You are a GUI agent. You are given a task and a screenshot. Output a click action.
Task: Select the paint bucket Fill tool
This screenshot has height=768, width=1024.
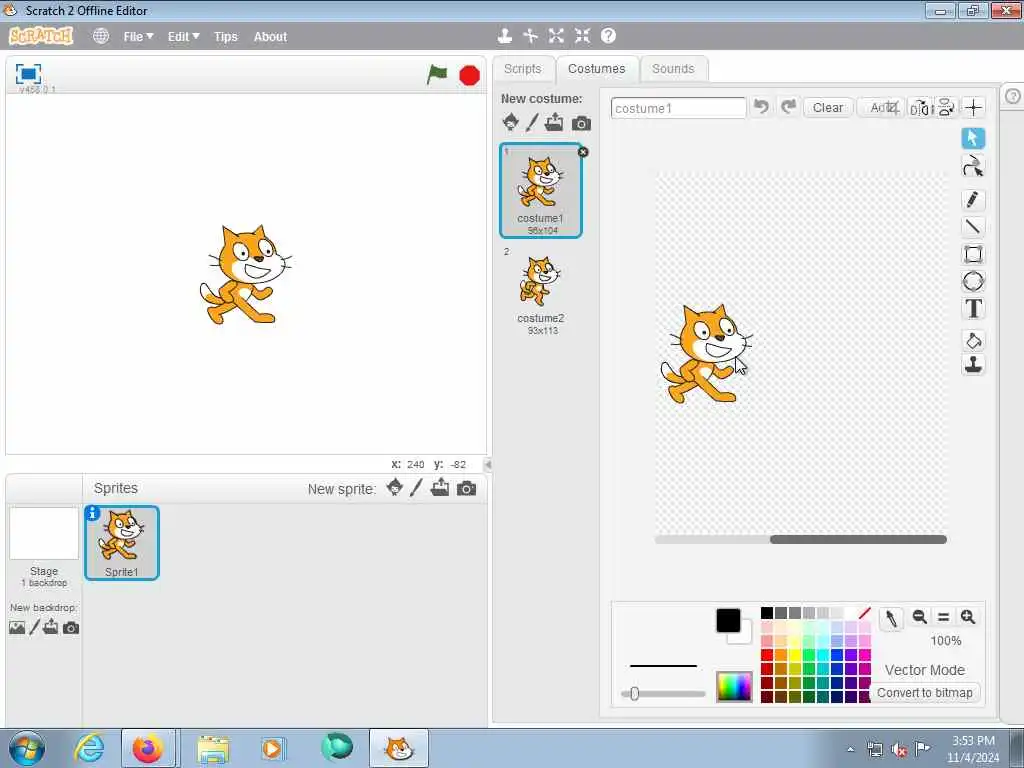tap(973, 340)
